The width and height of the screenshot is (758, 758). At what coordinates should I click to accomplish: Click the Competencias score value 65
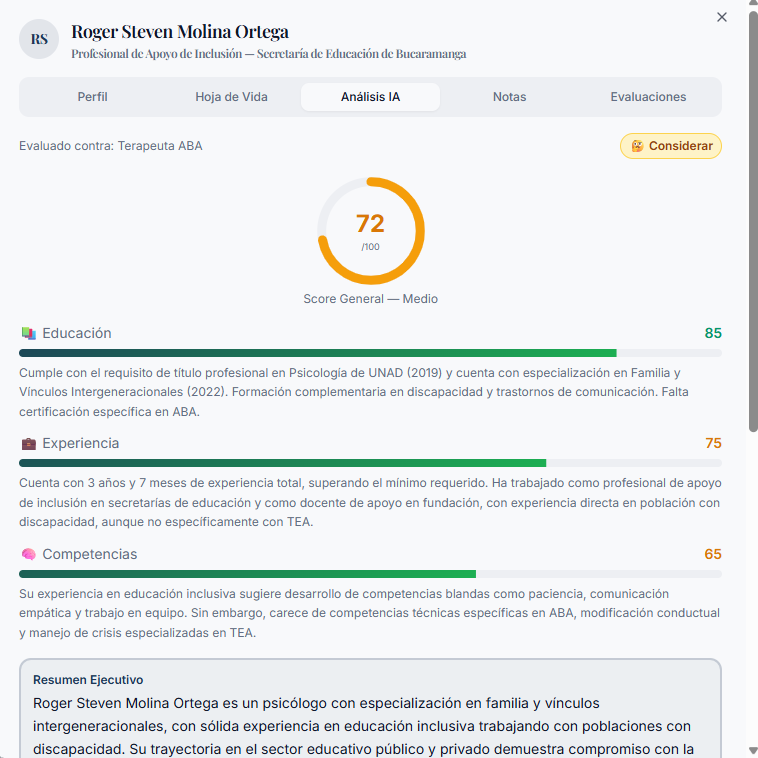coord(713,554)
